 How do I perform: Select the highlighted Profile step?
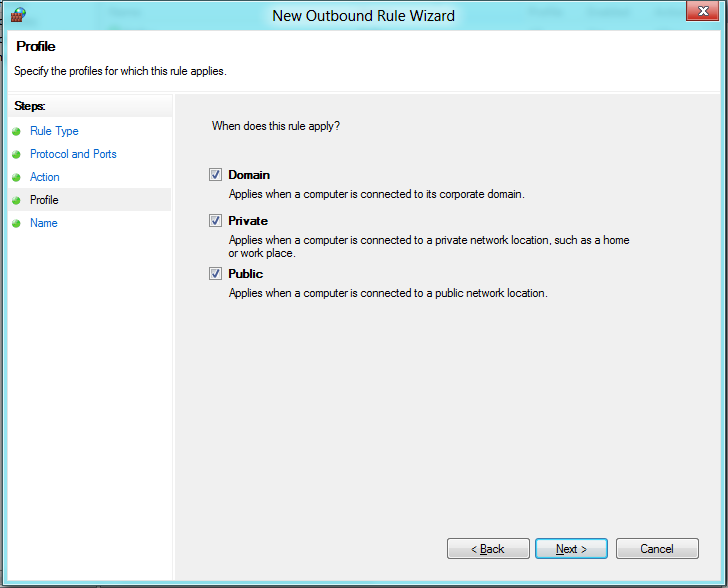point(44,200)
